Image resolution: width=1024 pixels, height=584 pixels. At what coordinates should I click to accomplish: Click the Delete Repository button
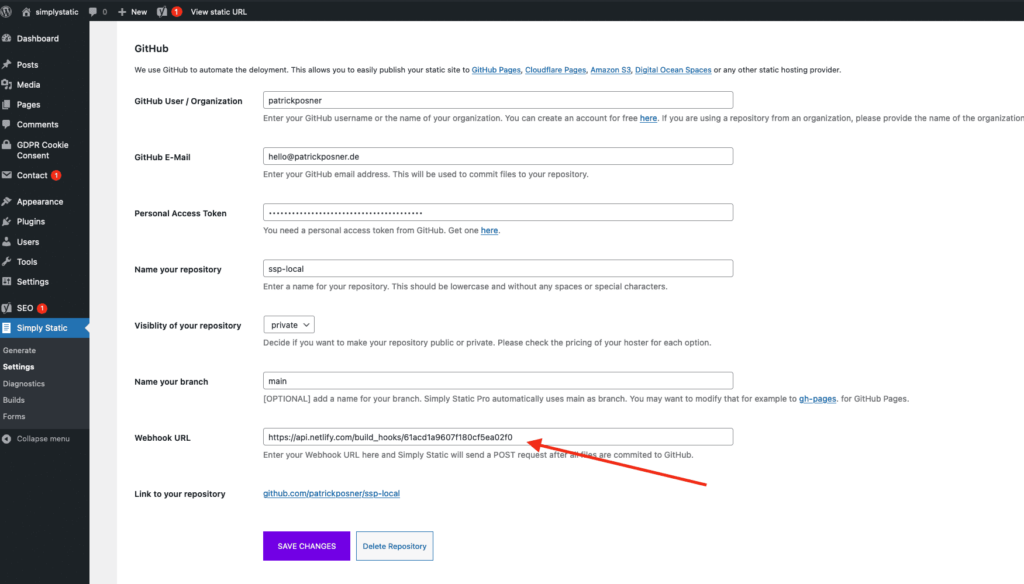click(x=394, y=546)
